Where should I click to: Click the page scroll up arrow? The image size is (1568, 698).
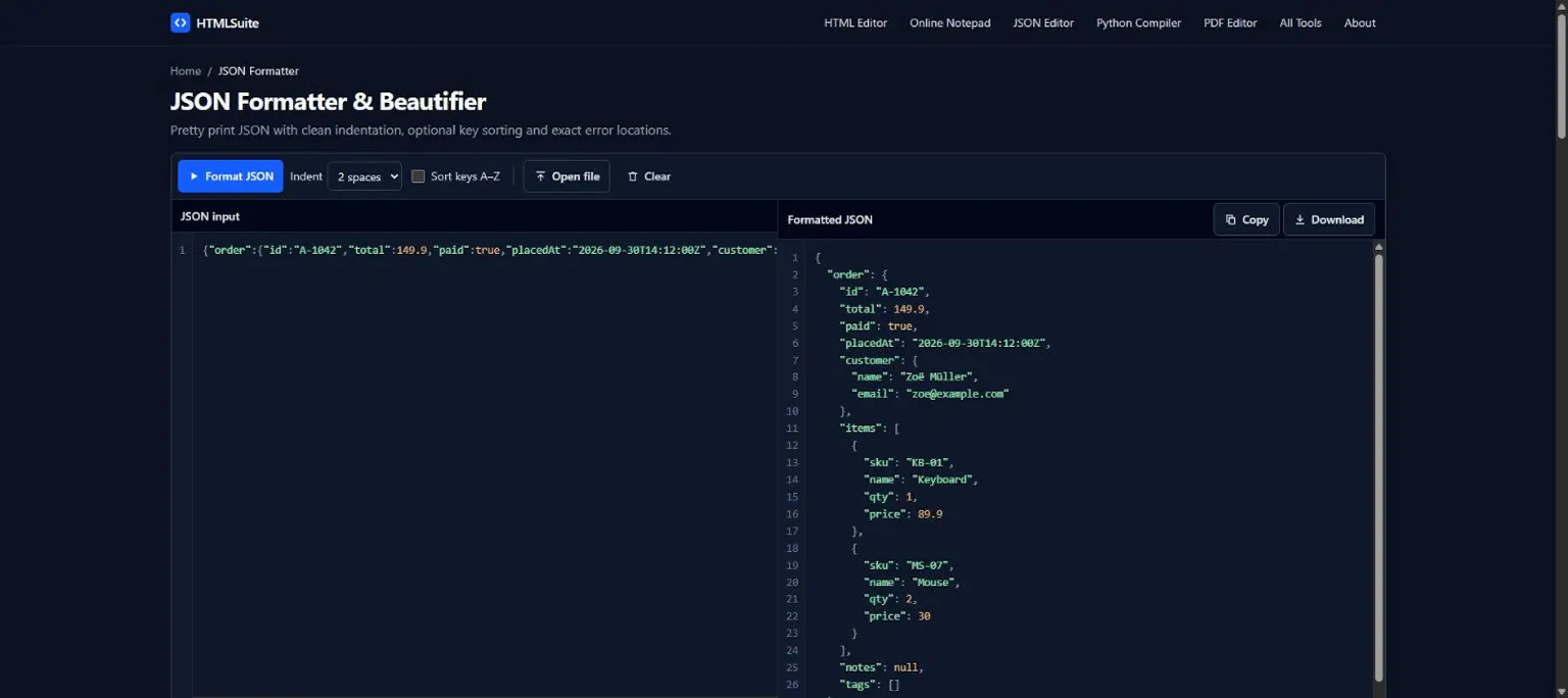[1561, 6]
